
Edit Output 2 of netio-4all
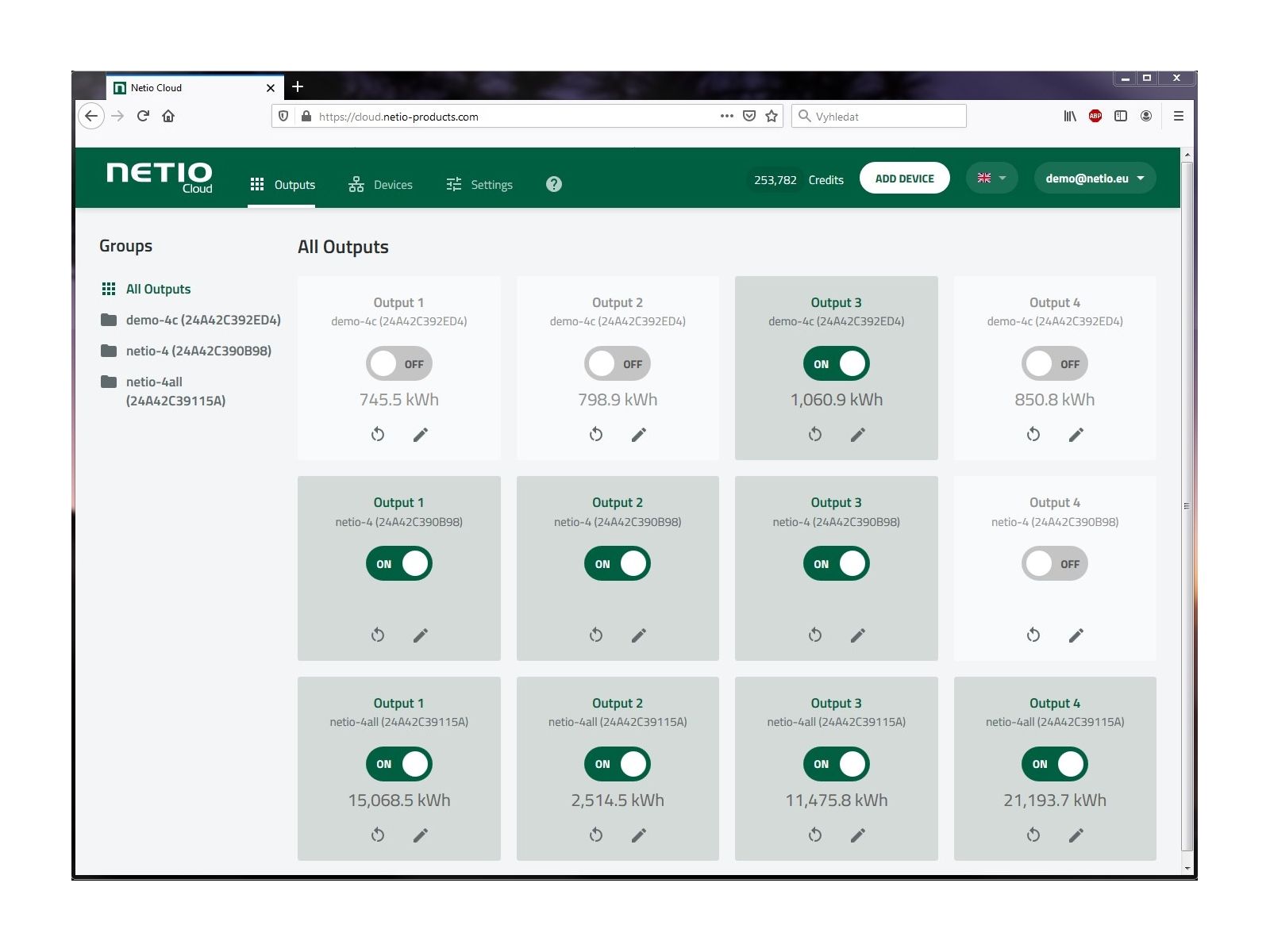[x=639, y=835]
